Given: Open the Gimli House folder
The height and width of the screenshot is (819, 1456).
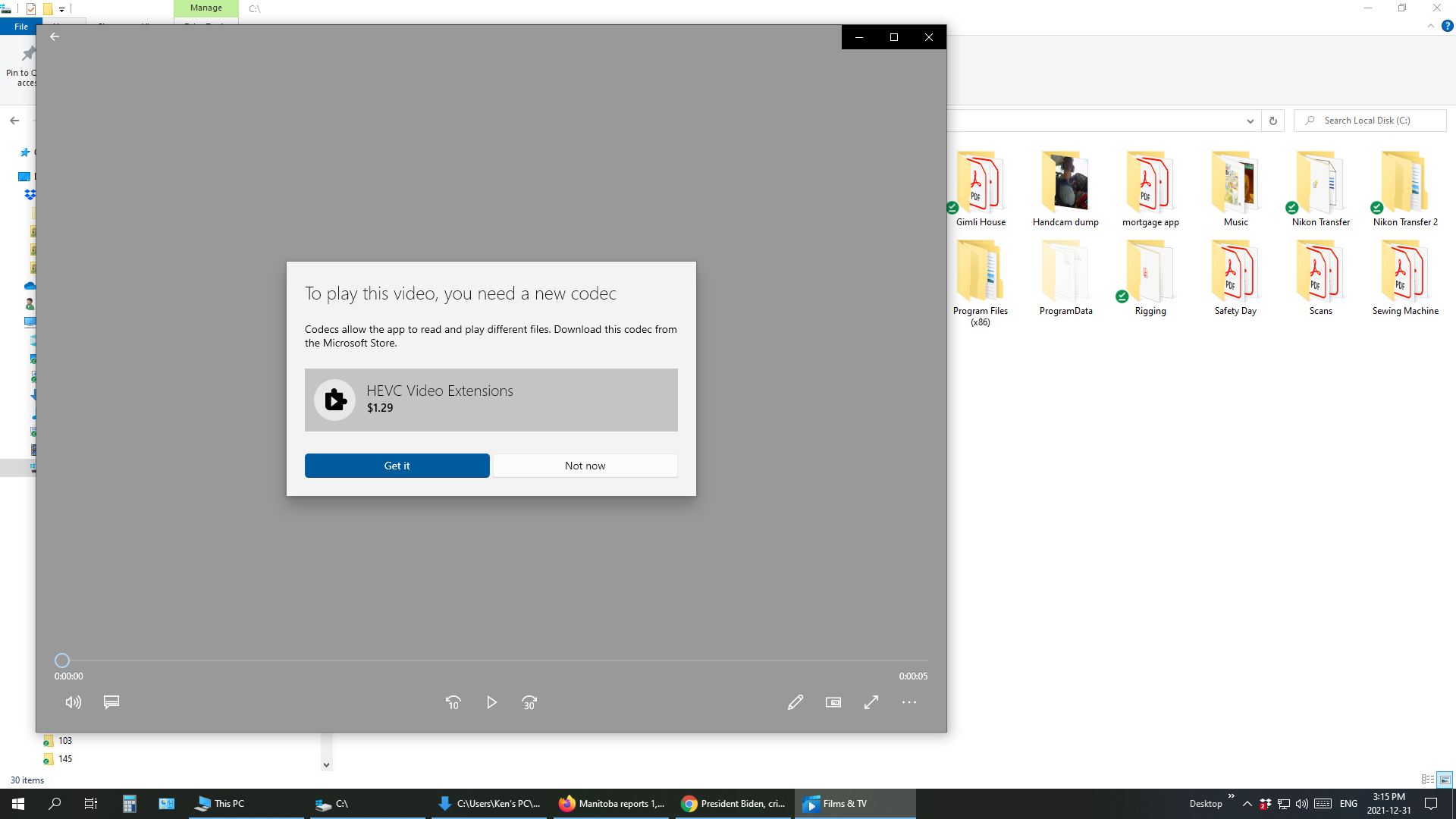Looking at the screenshot, I should (x=981, y=189).
